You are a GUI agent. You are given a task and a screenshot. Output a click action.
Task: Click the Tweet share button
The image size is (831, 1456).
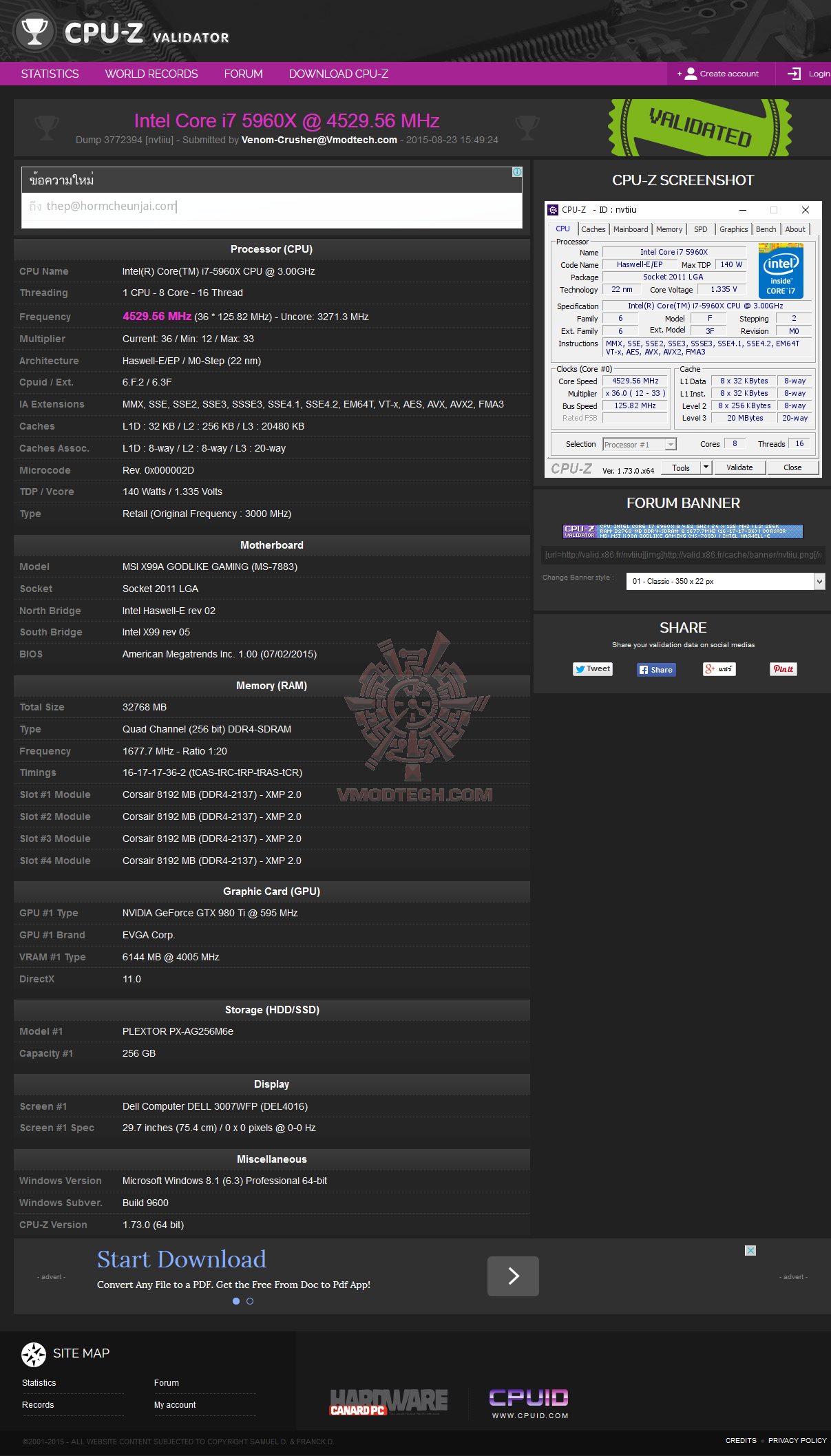coord(593,669)
